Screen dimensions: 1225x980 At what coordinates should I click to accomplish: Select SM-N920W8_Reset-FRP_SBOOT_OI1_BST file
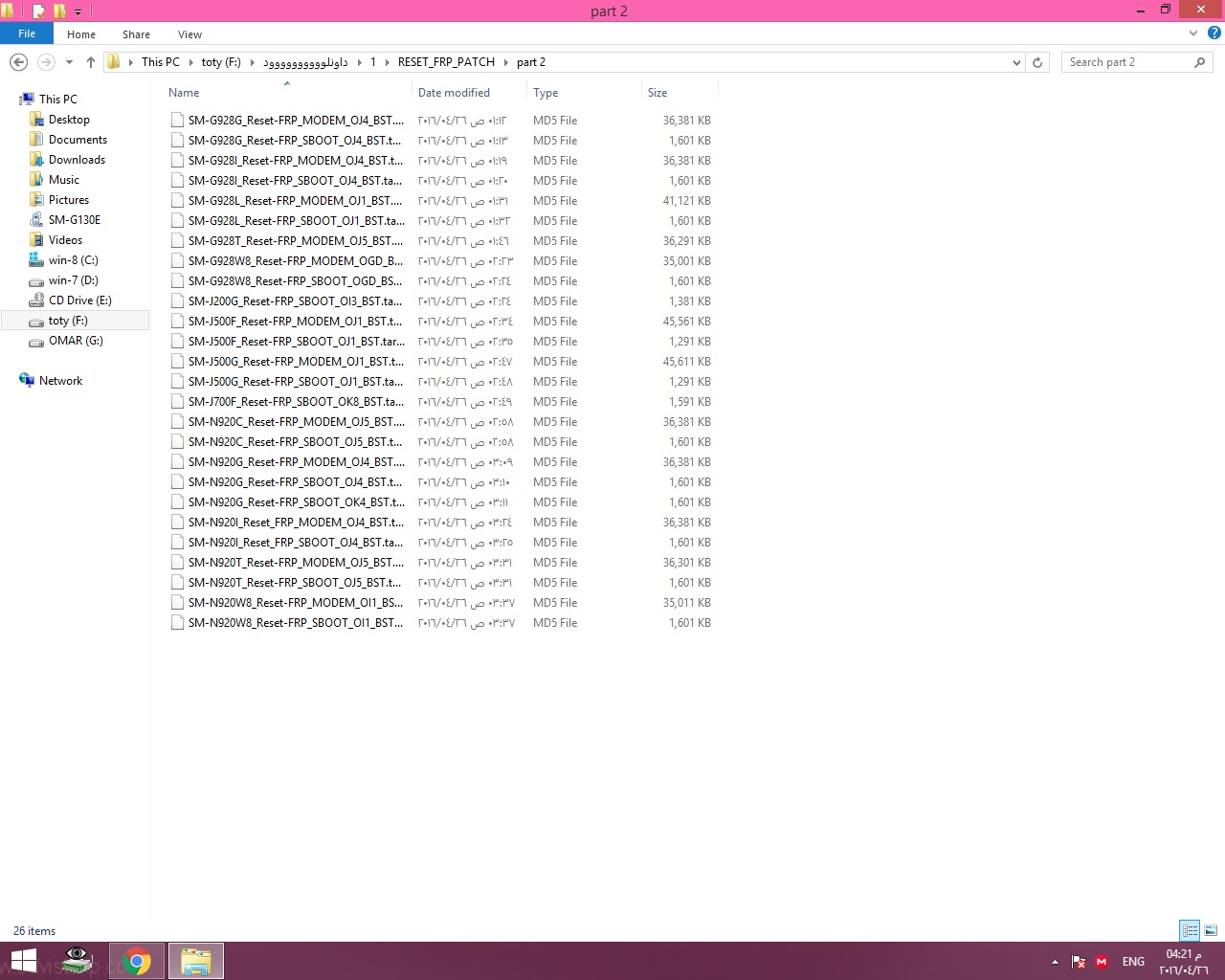tap(296, 623)
